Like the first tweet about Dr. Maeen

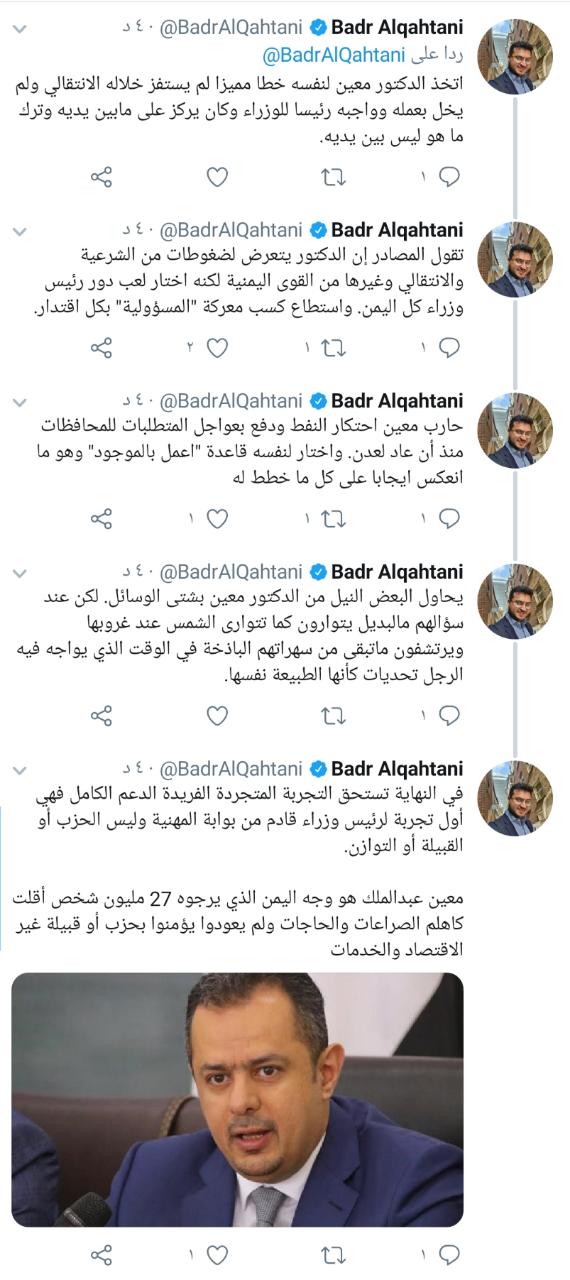click(216, 178)
